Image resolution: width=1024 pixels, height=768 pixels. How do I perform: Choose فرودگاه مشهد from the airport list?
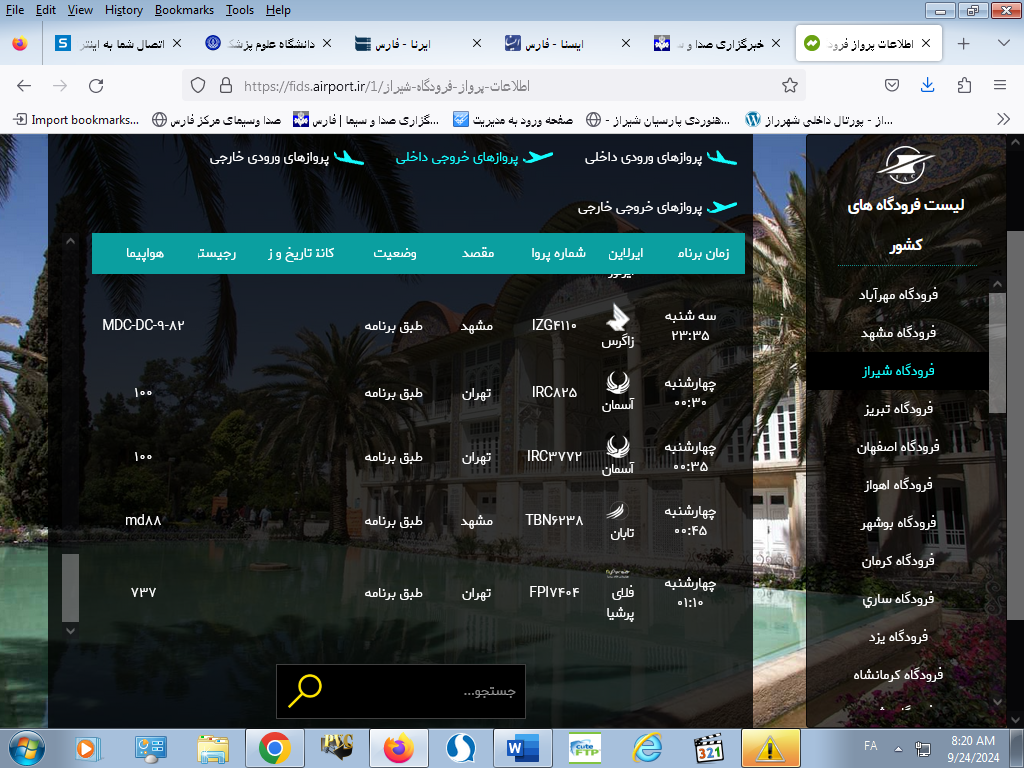pyautogui.click(x=897, y=333)
